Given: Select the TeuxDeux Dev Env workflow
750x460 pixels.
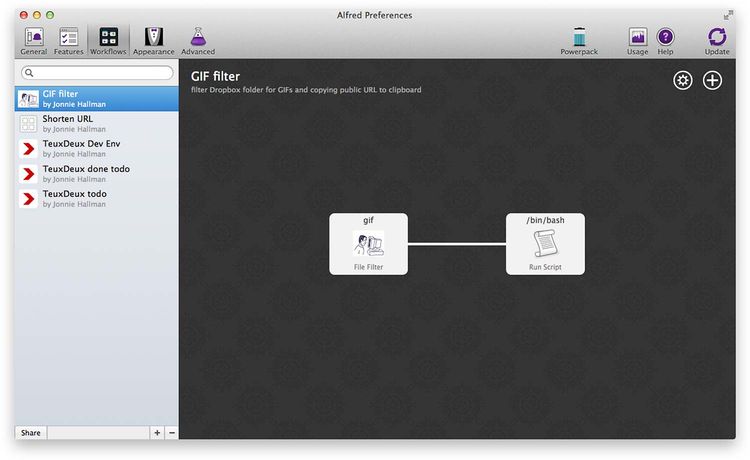Looking at the screenshot, I should point(97,148).
